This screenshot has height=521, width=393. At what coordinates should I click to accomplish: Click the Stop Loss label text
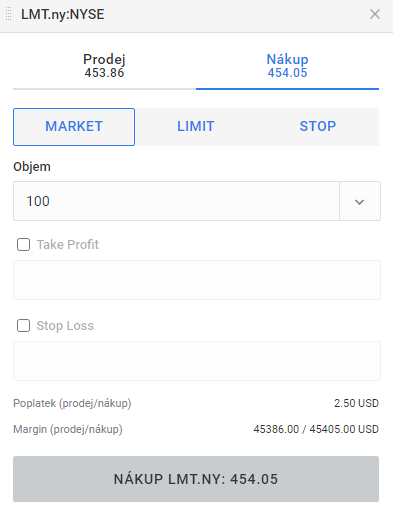pos(65,326)
